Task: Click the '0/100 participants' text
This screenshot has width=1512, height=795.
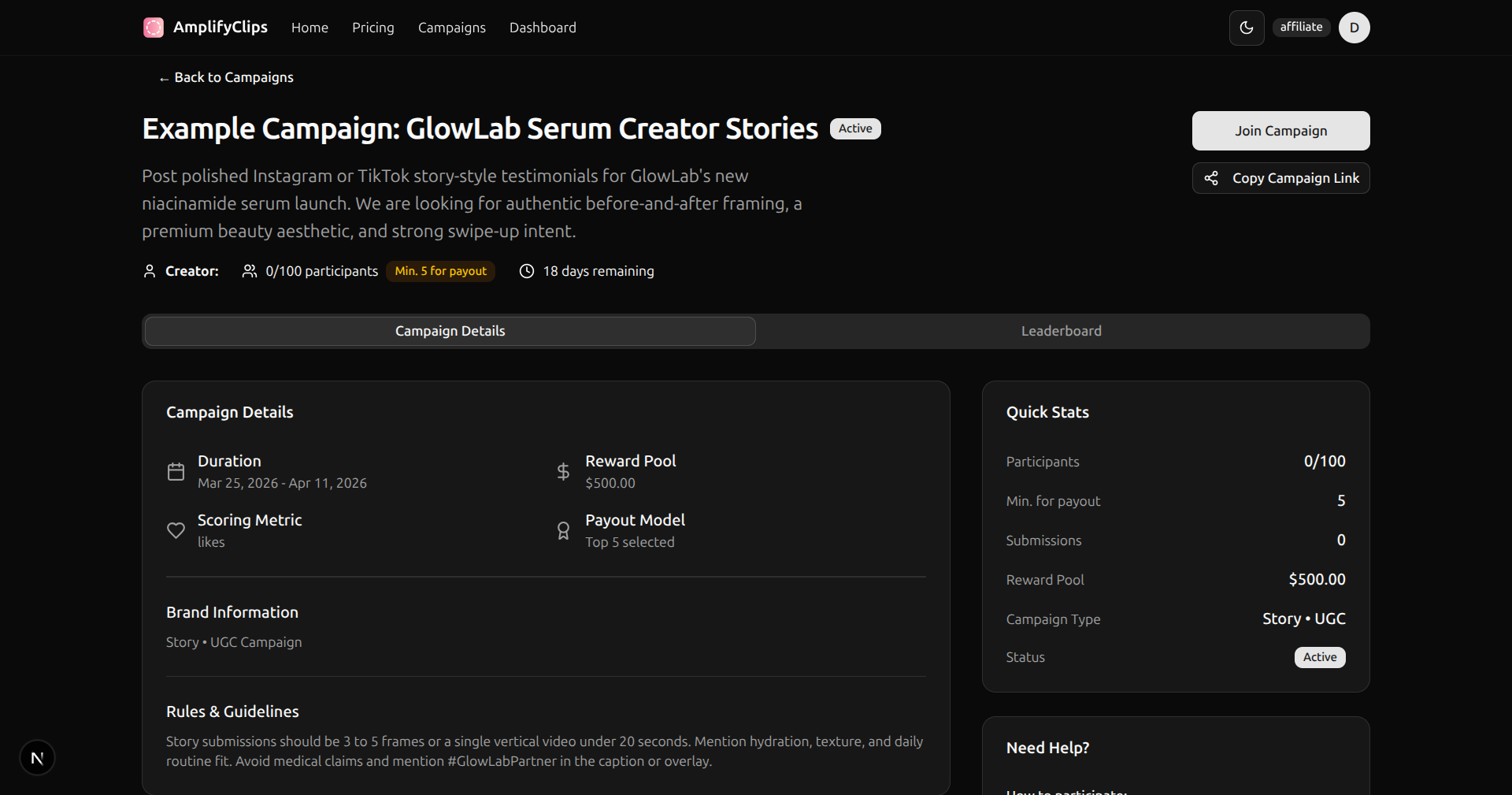Action: [322, 271]
